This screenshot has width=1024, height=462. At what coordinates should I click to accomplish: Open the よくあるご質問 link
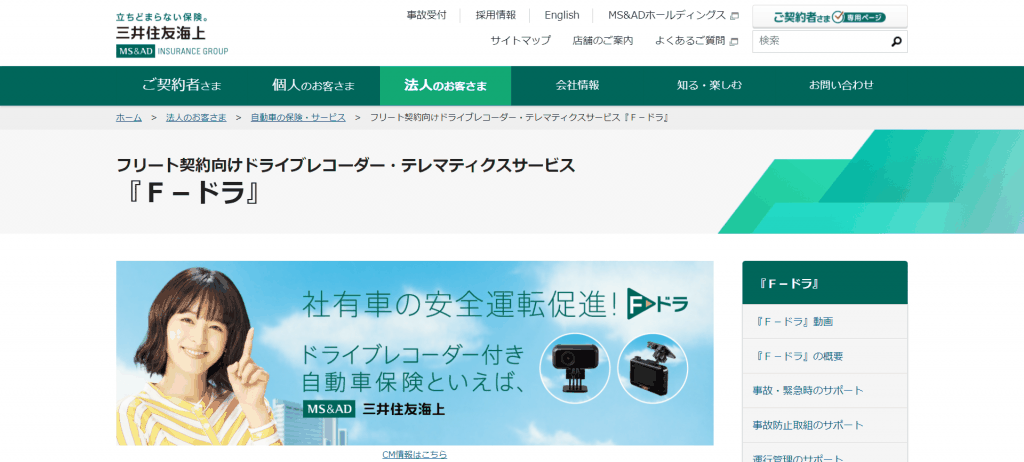coord(690,41)
